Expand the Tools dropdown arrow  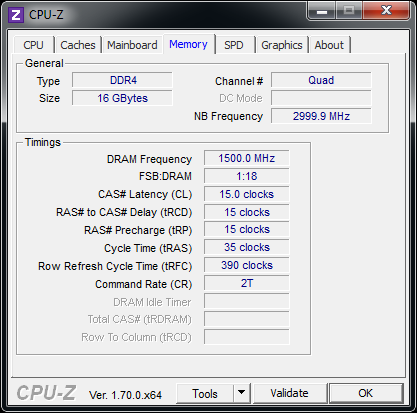(242, 393)
